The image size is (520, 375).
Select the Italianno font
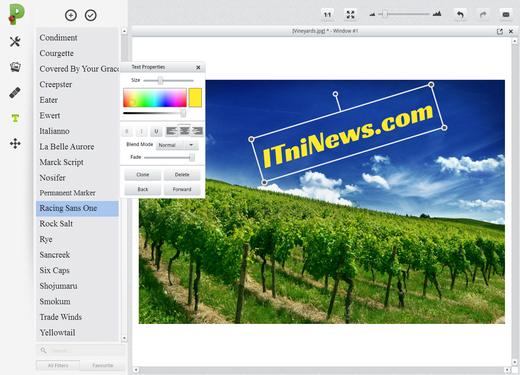coord(77,131)
